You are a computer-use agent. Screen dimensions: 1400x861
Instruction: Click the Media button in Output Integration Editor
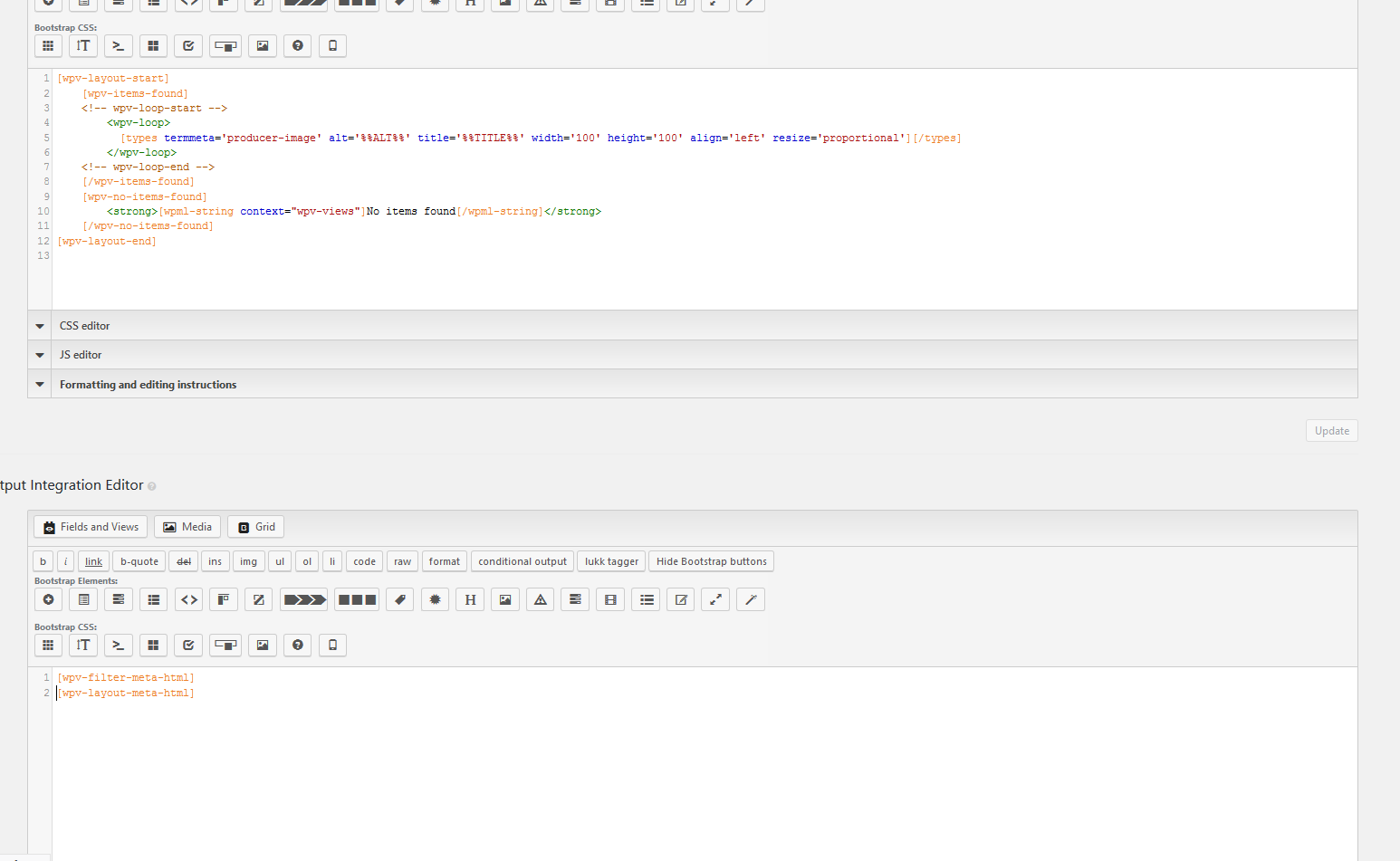coord(187,526)
